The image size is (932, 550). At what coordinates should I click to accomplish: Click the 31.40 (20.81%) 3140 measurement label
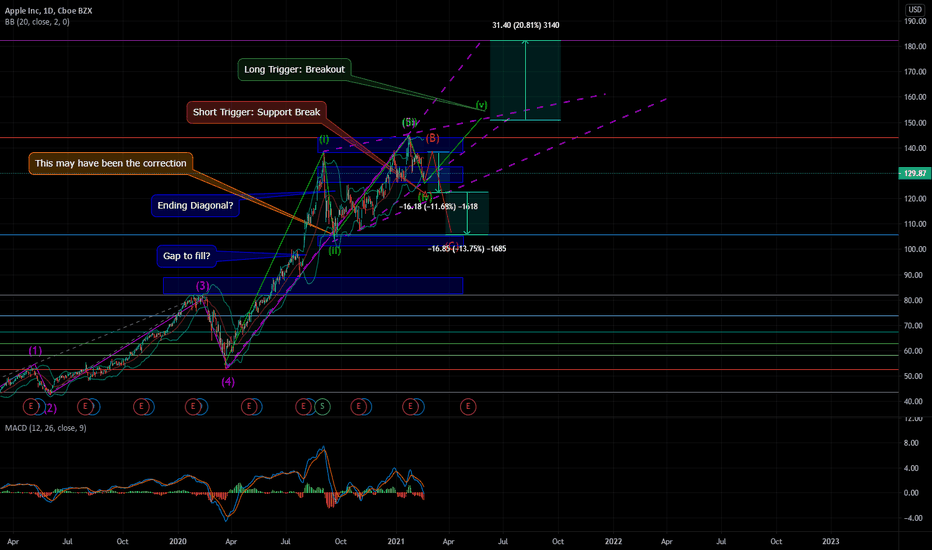[x=525, y=25]
